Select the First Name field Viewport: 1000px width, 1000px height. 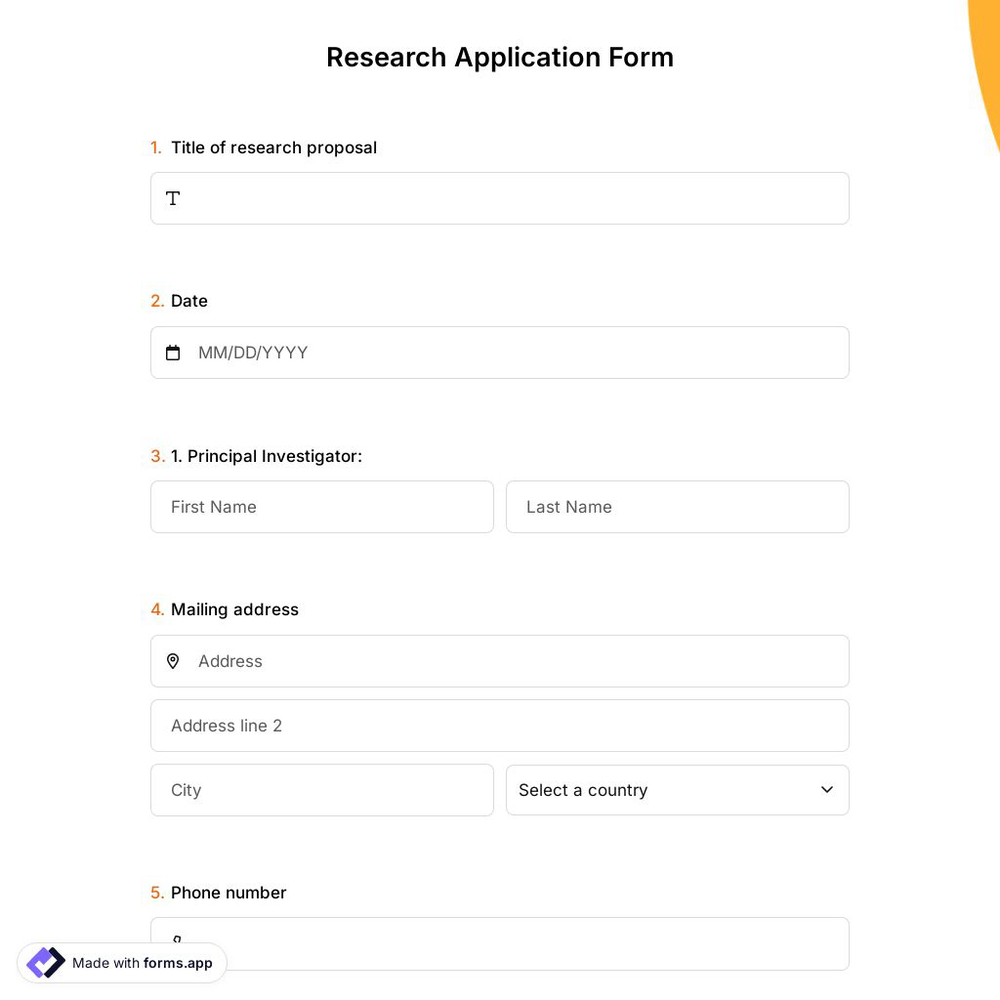tap(322, 507)
